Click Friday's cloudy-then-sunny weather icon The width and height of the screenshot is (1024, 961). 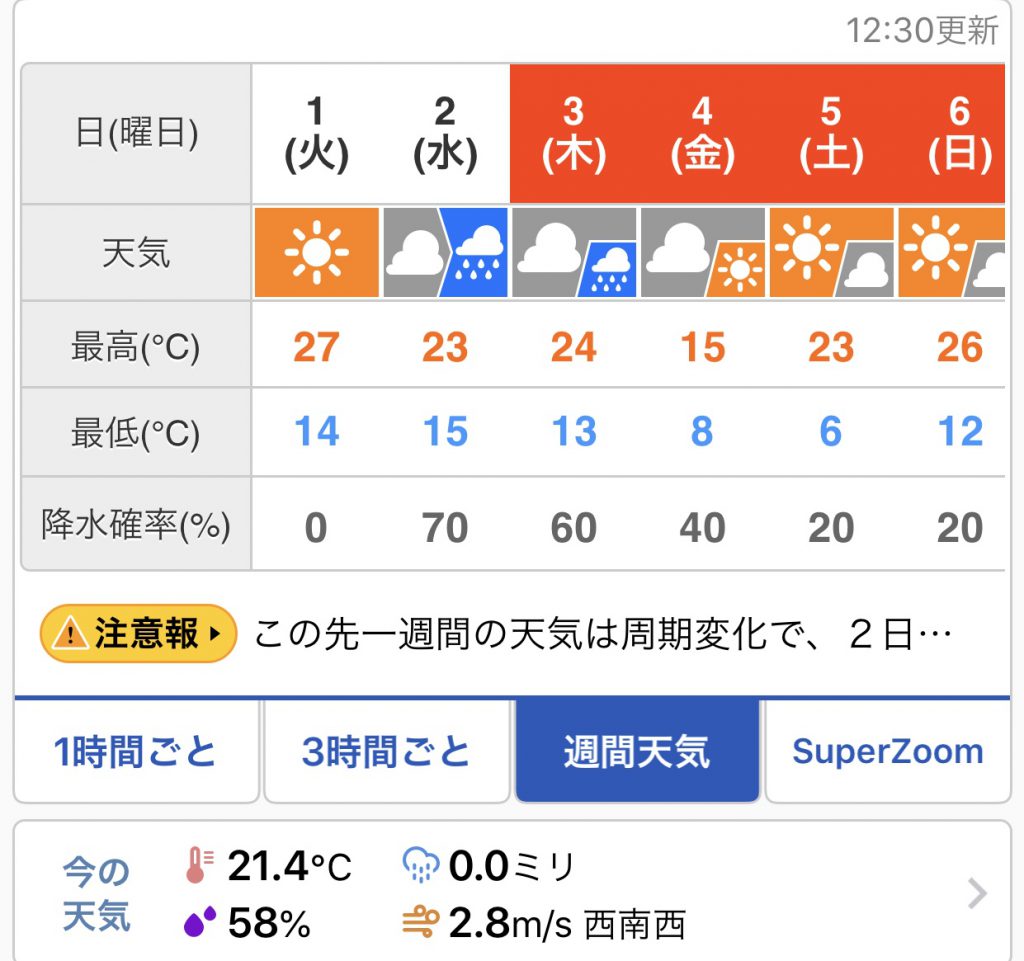pyautogui.click(x=702, y=253)
